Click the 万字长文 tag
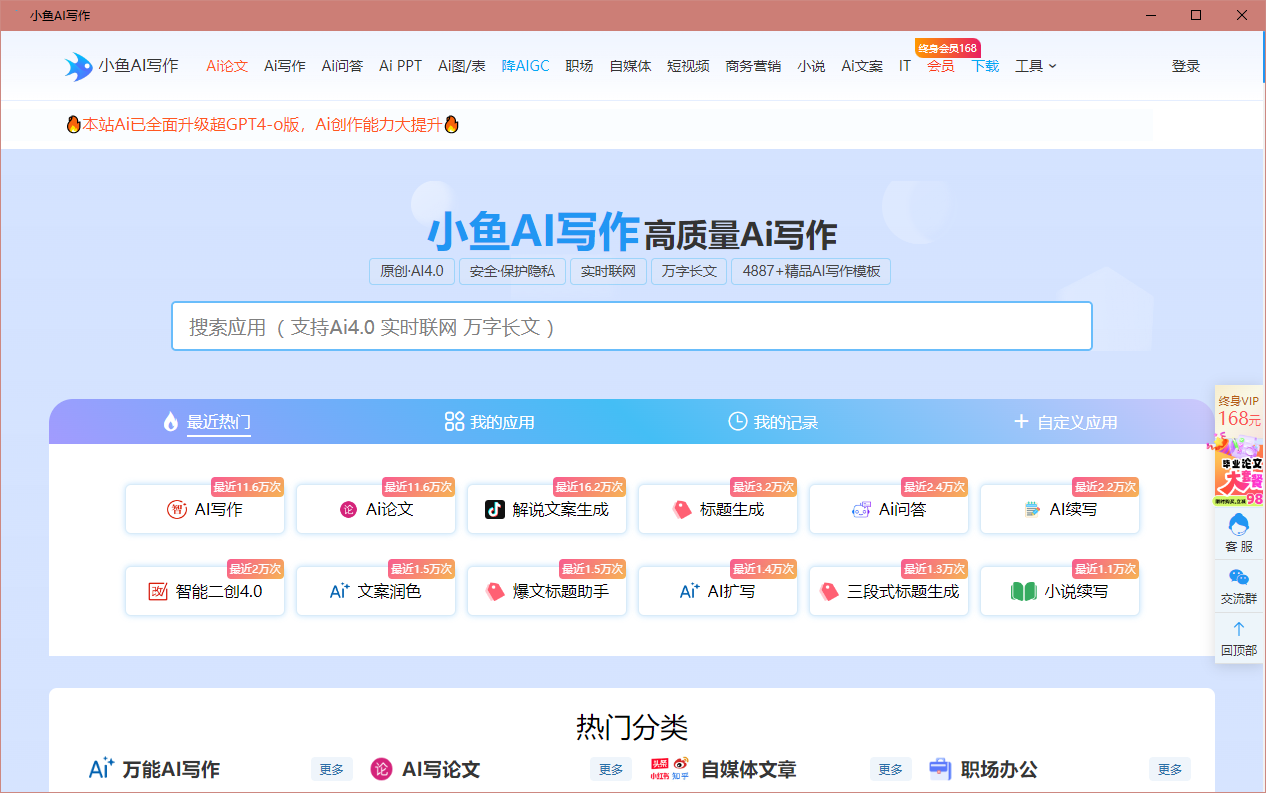The width and height of the screenshot is (1266, 793). 689,271
